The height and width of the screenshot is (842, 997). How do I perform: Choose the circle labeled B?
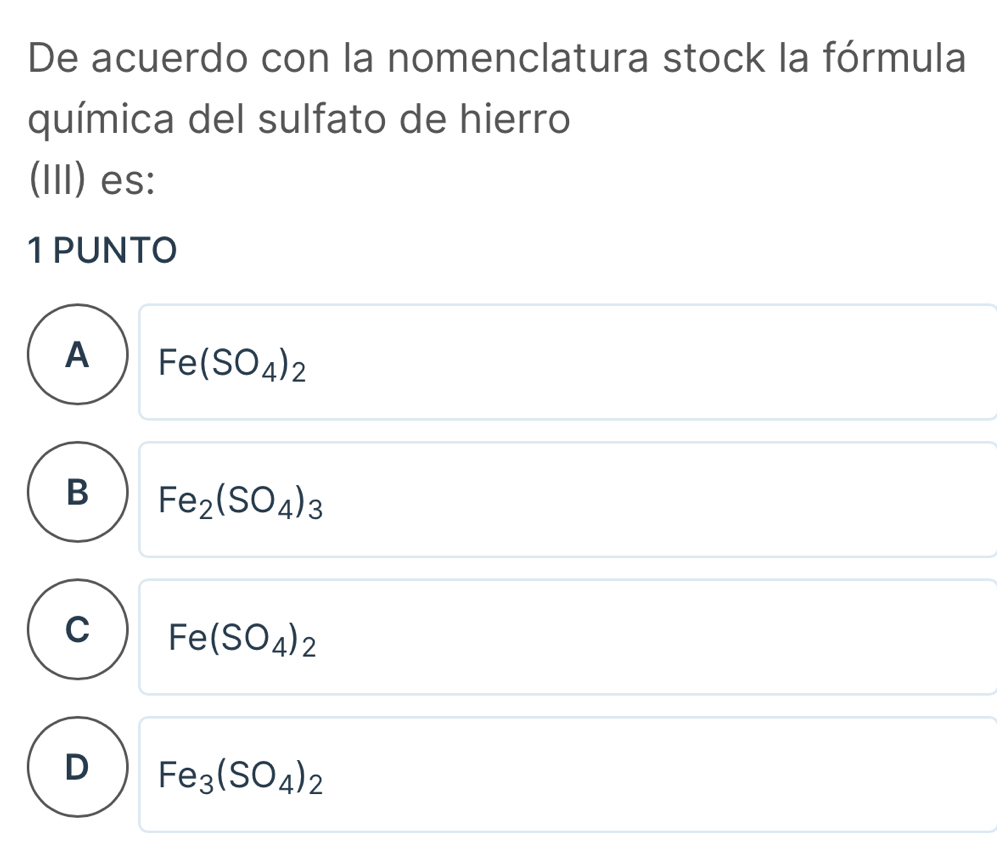coord(76,492)
